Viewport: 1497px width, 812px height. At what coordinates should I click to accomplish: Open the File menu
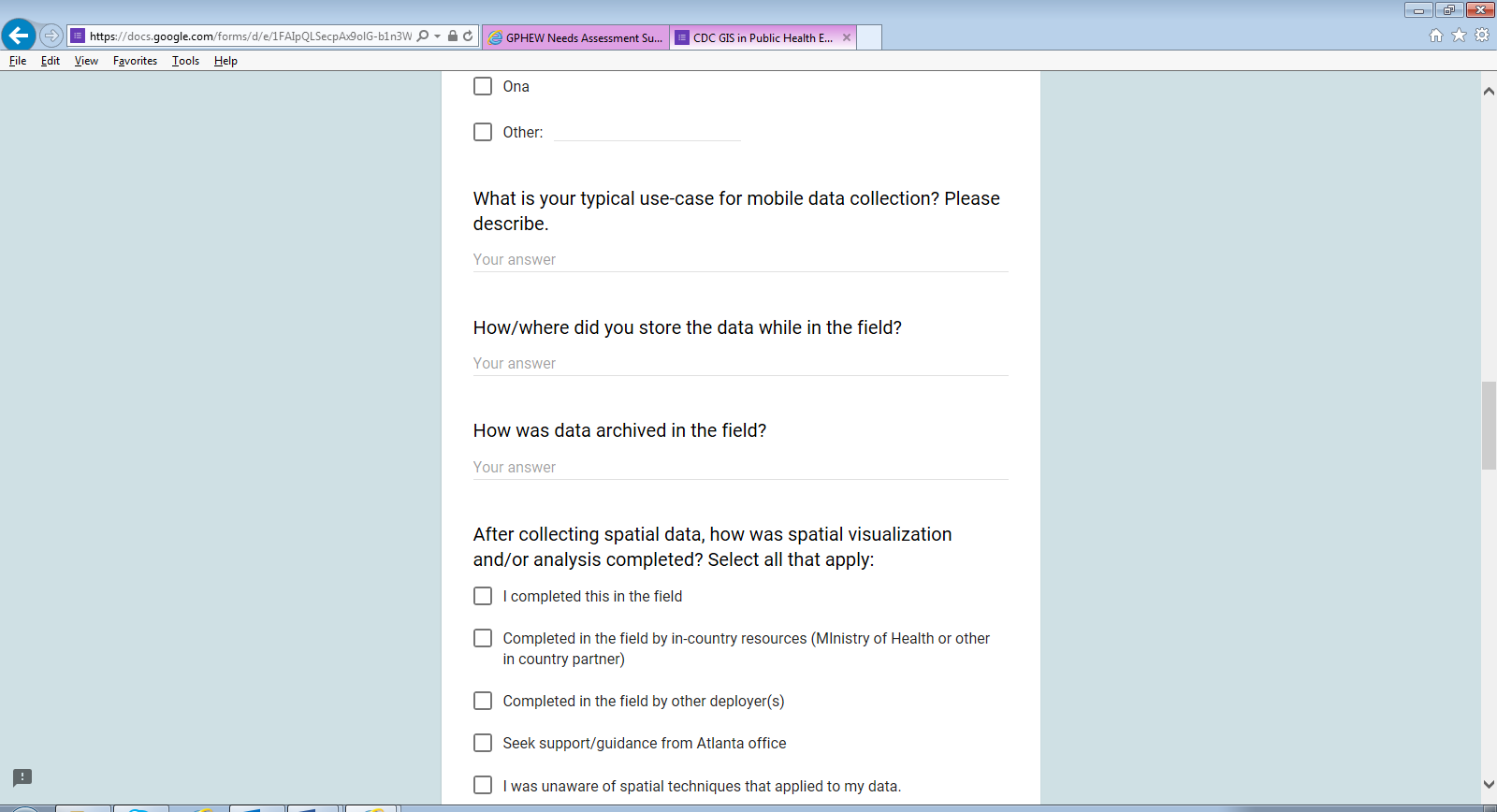pos(18,61)
